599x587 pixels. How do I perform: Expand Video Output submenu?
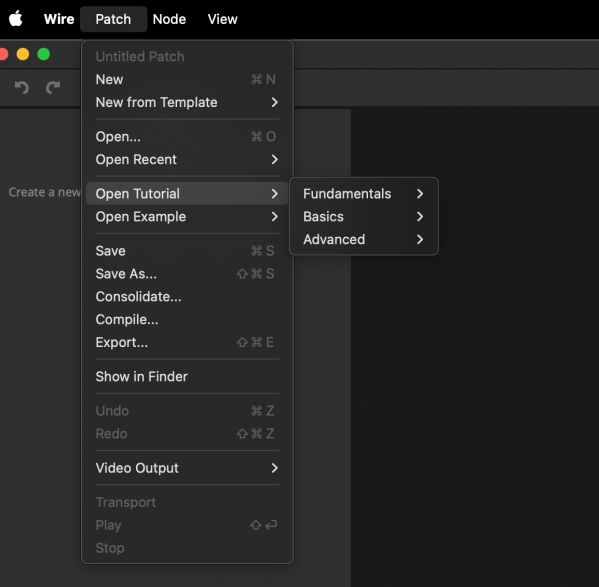pos(187,468)
